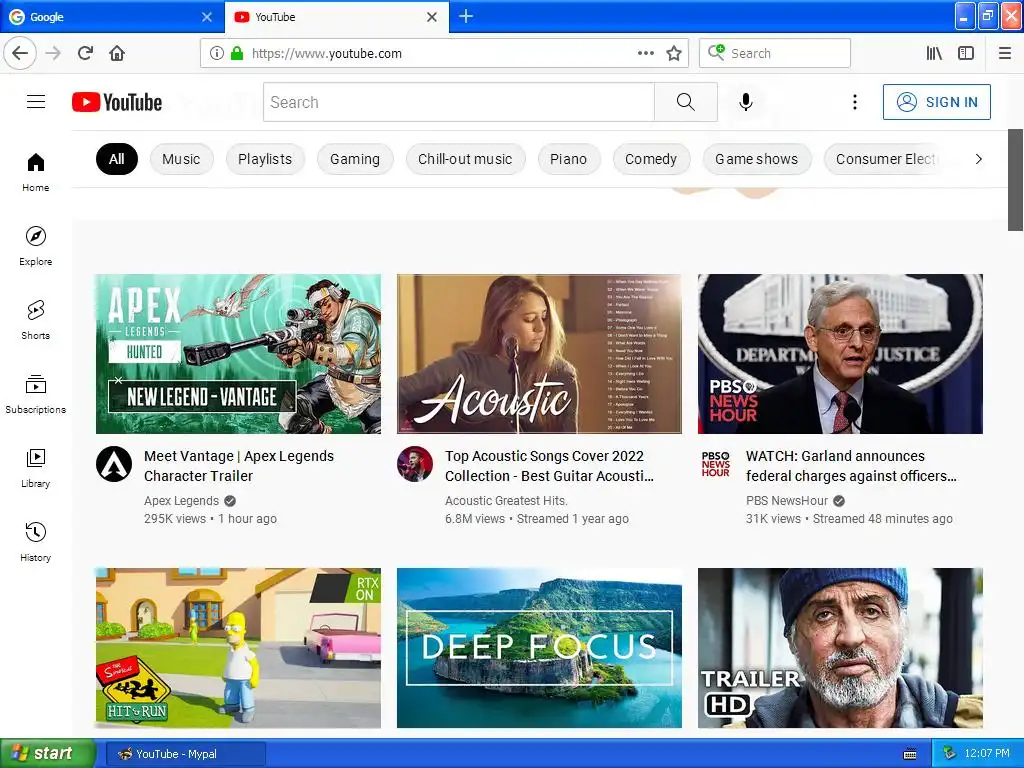The image size is (1024, 768).
Task: Open the Acoustic Greatest Hits channel link
Action: 506,501
